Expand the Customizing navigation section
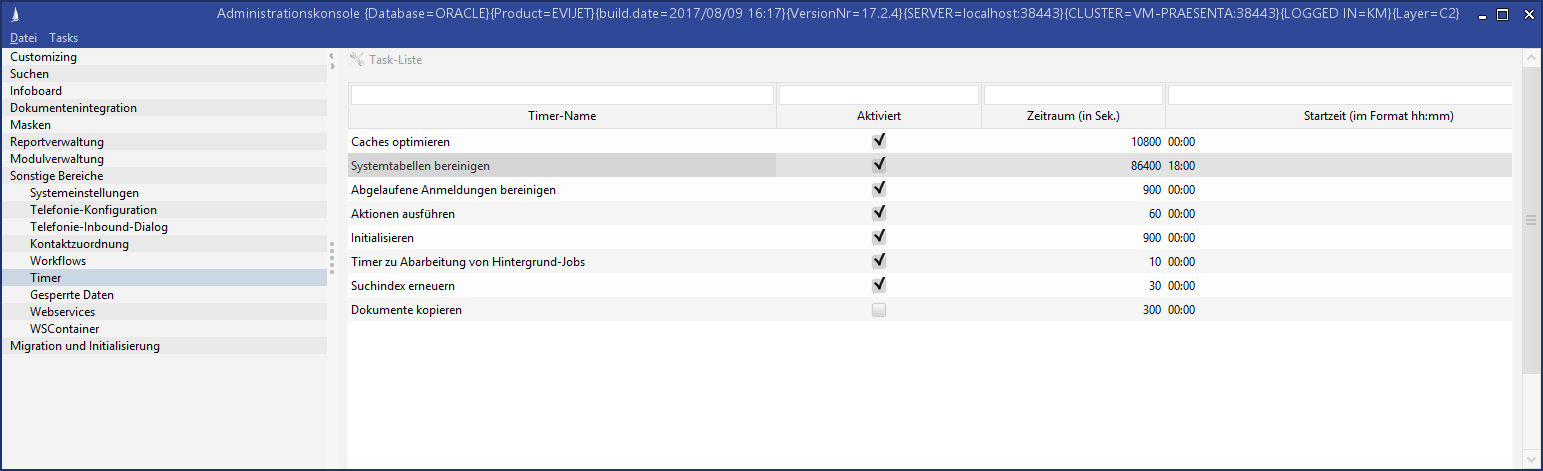This screenshot has width=1543, height=471. point(44,57)
